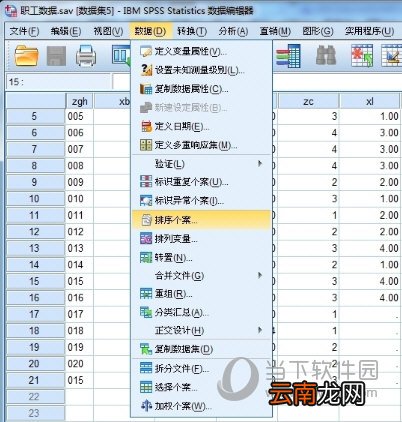Open the 转换(T) menu

click(x=192, y=31)
